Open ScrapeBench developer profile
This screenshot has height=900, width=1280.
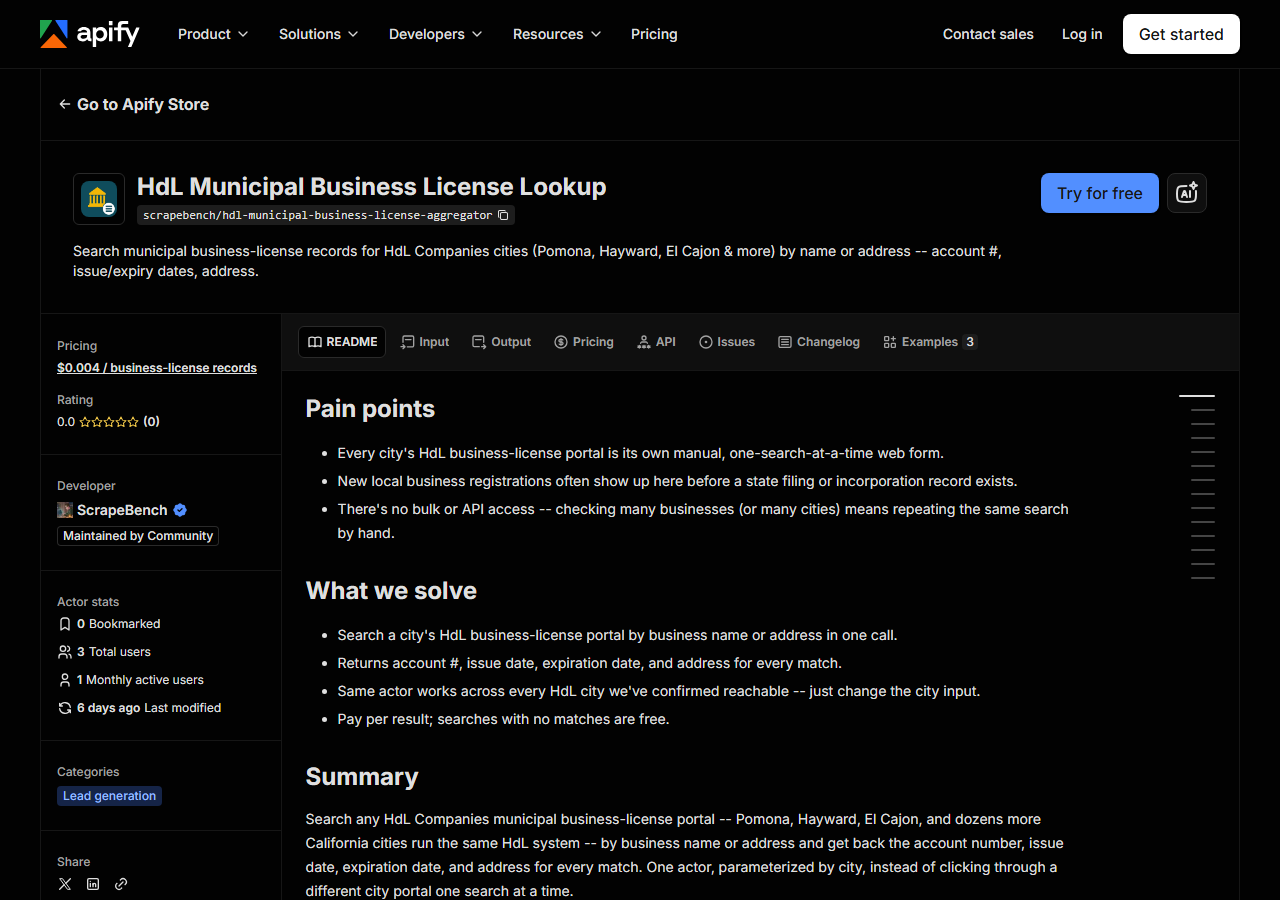tap(122, 510)
